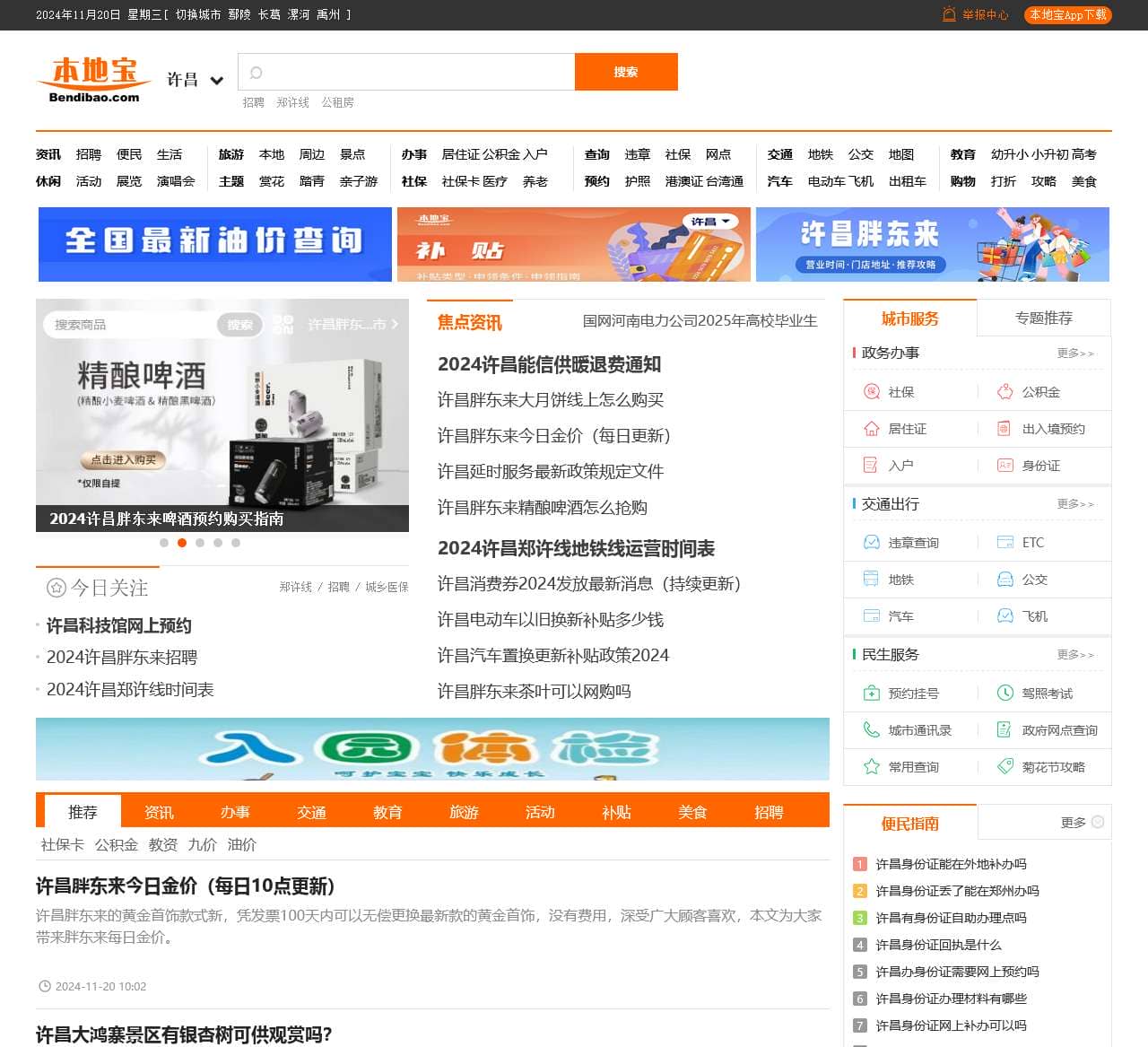Switch to 城市服务 tab
Screen dimensions: 1148x1047
coord(910,318)
